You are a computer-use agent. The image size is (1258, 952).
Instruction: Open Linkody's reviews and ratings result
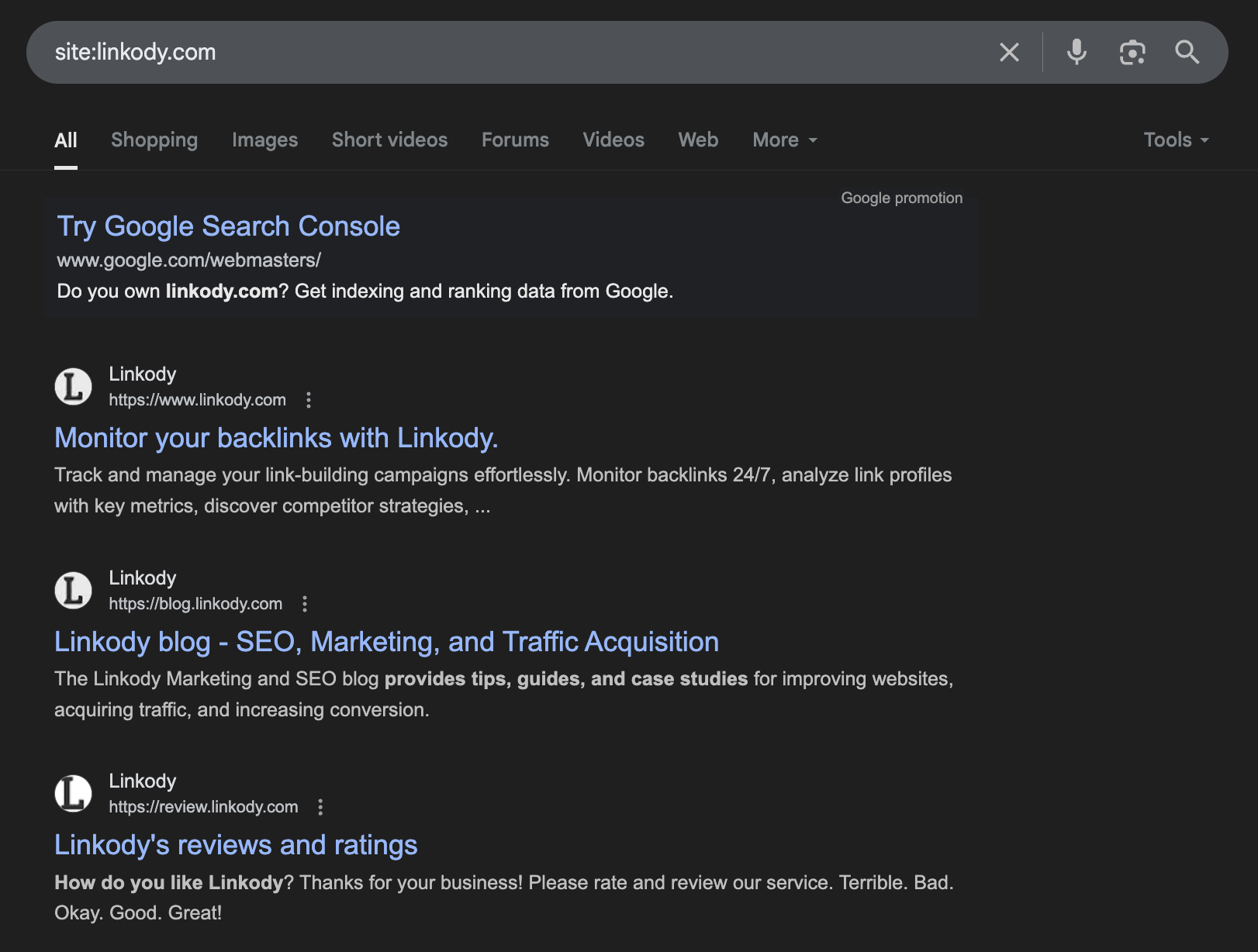[236, 845]
